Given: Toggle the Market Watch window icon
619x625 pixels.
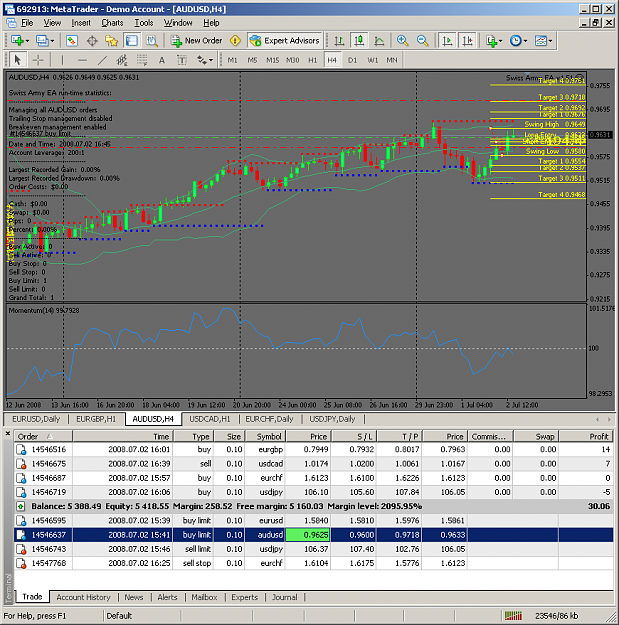Looking at the screenshot, I should (72, 41).
